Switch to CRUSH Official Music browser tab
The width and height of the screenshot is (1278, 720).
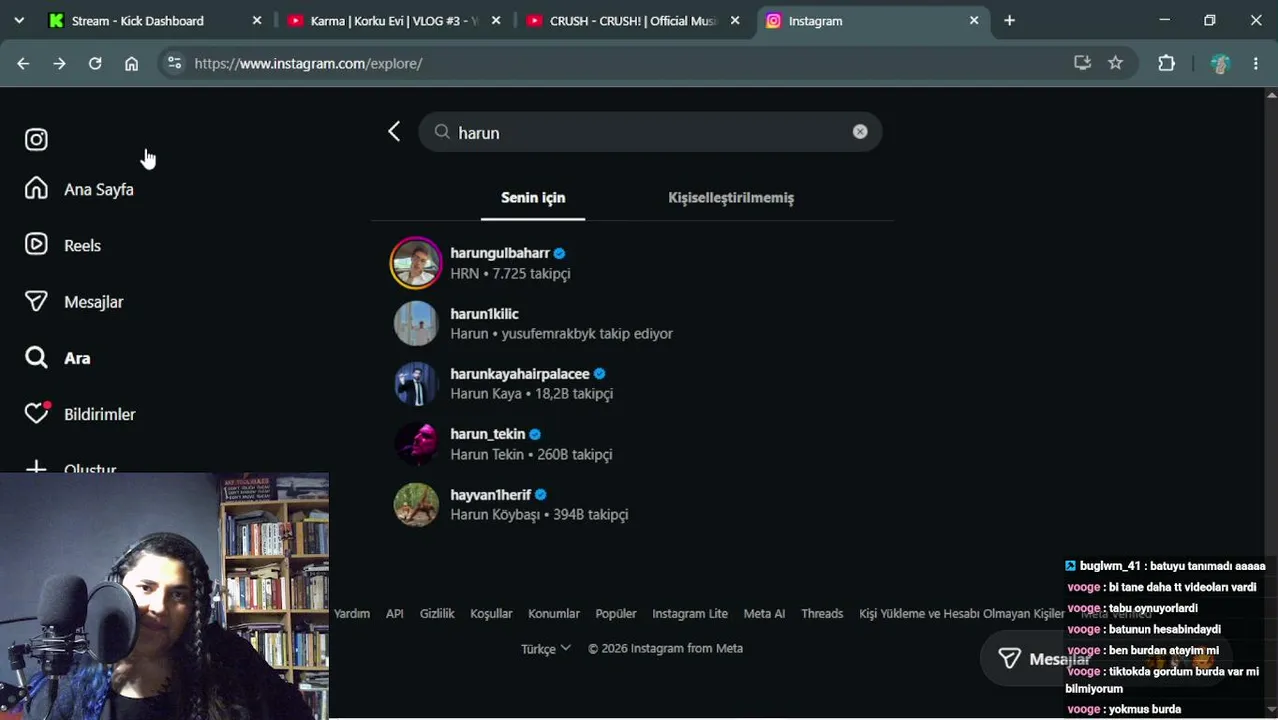[x=633, y=20]
